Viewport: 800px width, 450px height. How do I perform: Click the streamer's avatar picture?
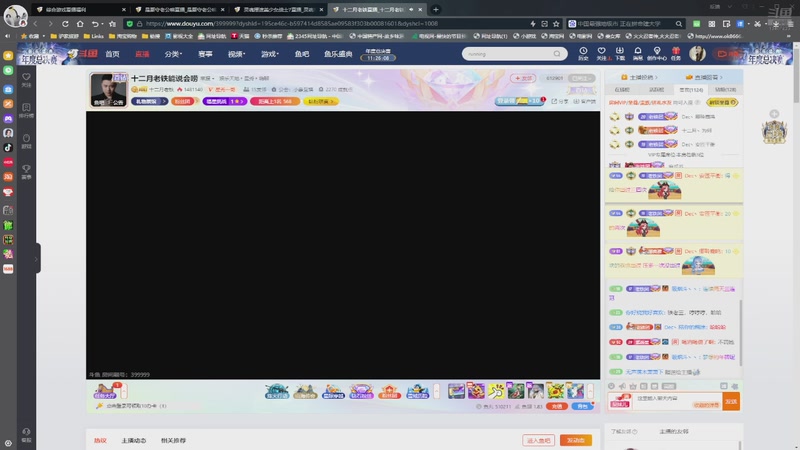coord(108,89)
